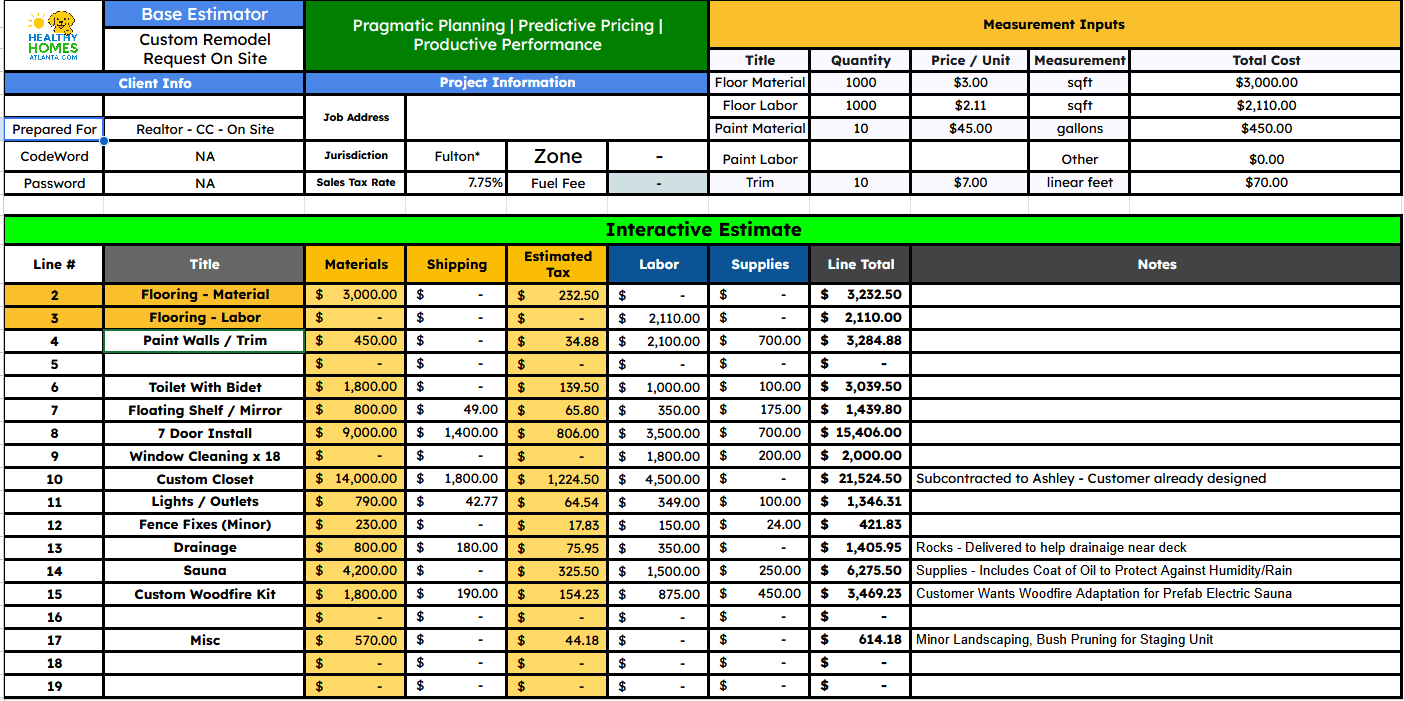Select the line 5 empty title cell
This screenshot has height=701, width=1404.
[x=205, y=364]
